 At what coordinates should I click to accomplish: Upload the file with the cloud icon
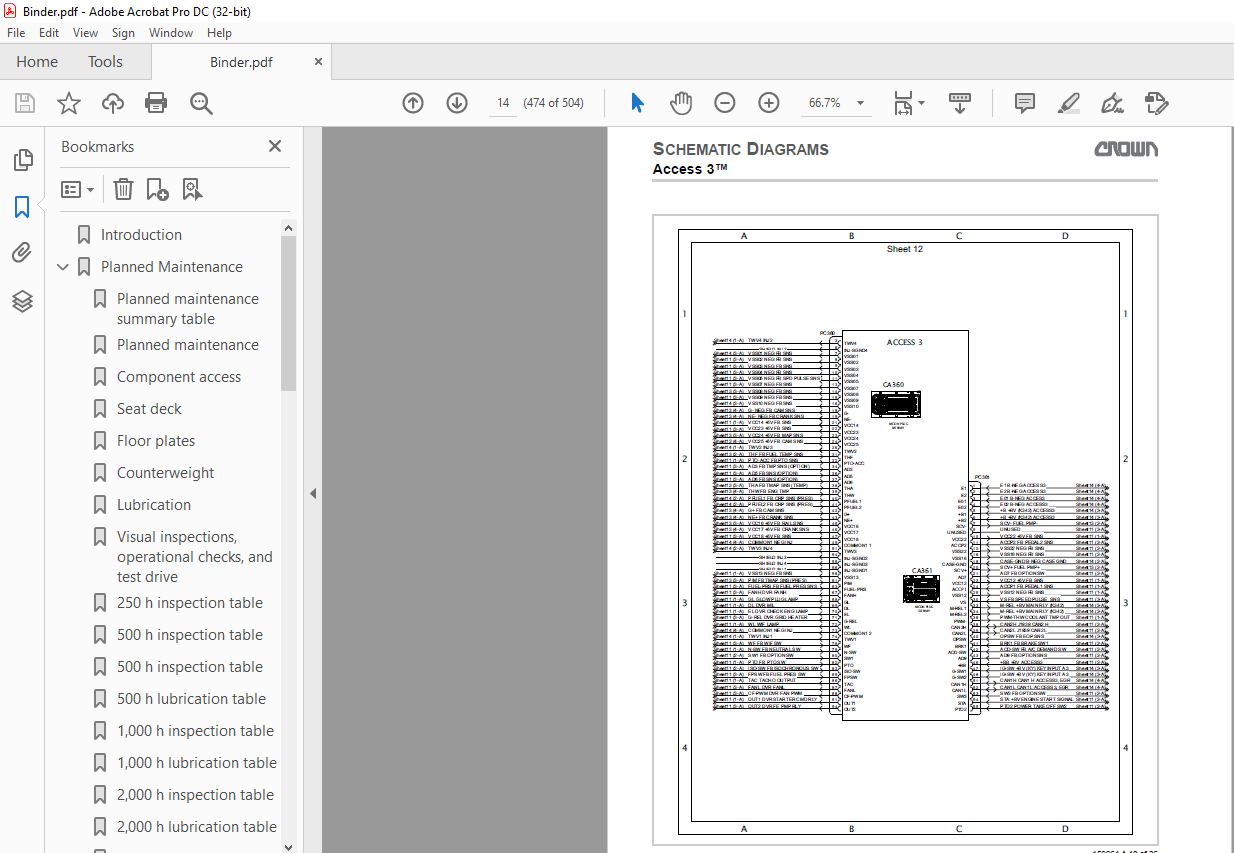coord(113,103)
